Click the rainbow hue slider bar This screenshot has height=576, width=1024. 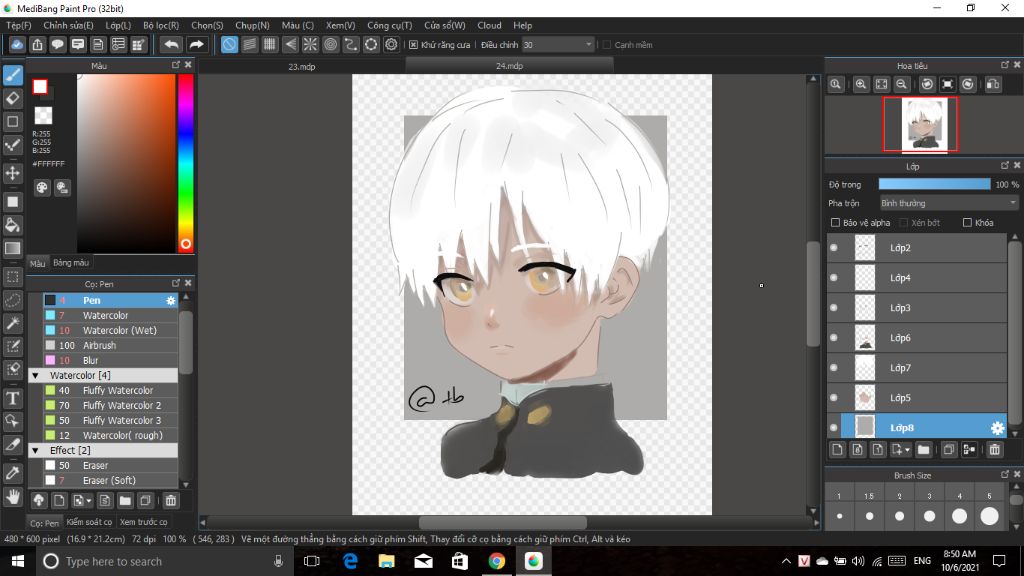[185, 163]
